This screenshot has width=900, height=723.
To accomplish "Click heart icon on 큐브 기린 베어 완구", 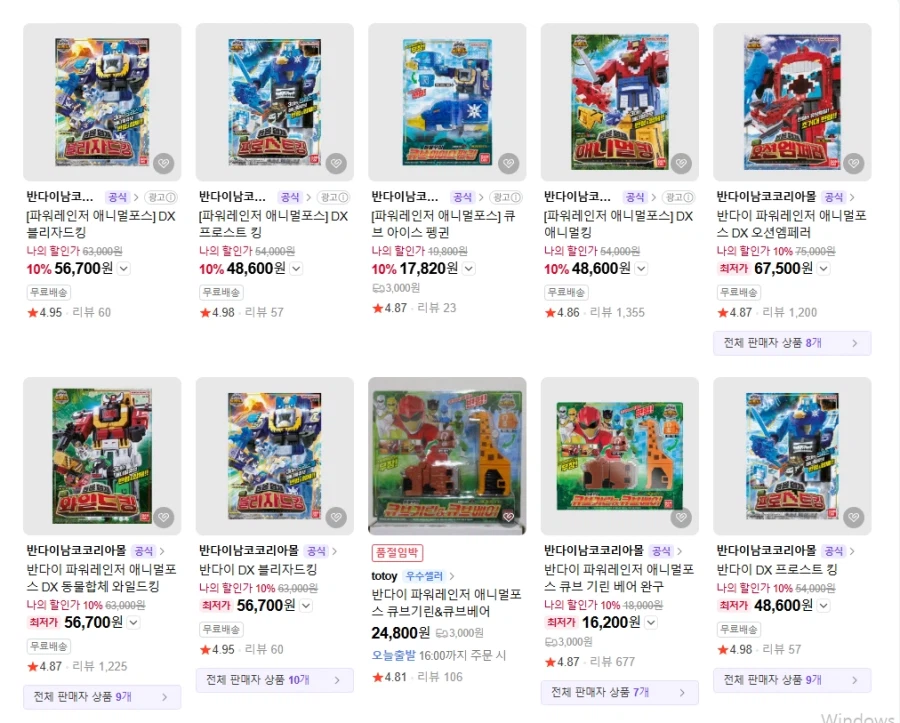I will click(x=681, y=518).
